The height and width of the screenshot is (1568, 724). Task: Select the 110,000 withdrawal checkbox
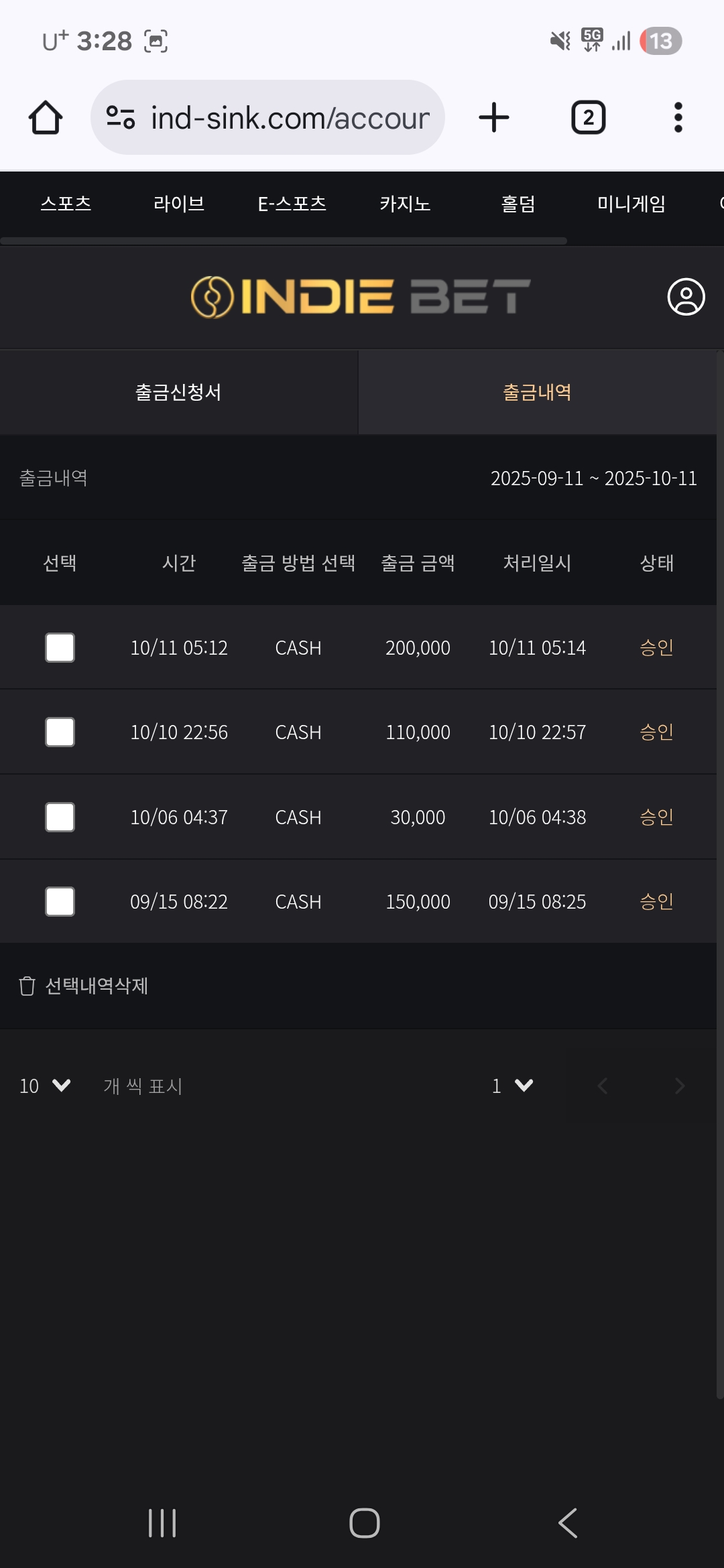tap(60, 732)
